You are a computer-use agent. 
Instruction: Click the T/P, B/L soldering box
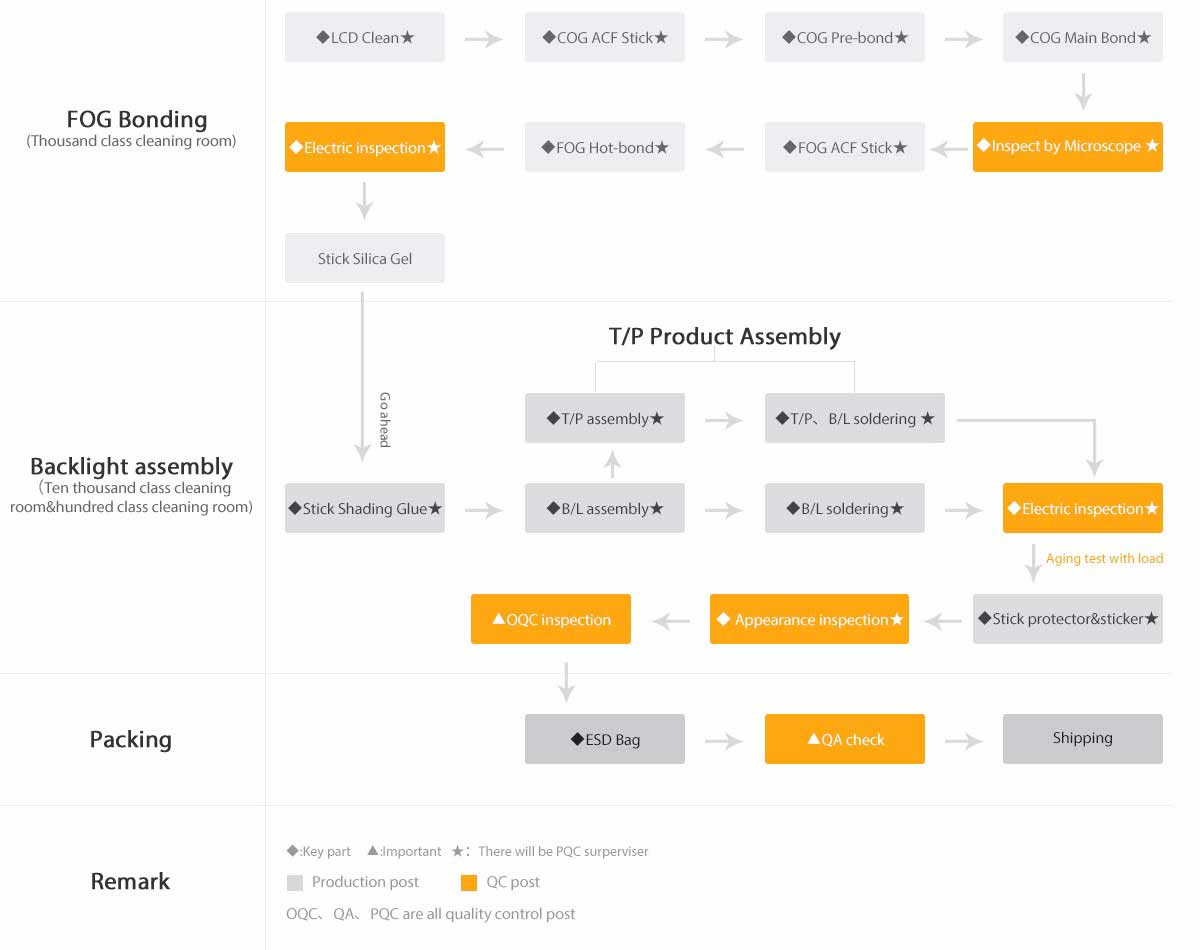pyautogui.click(x=855, y=418)
